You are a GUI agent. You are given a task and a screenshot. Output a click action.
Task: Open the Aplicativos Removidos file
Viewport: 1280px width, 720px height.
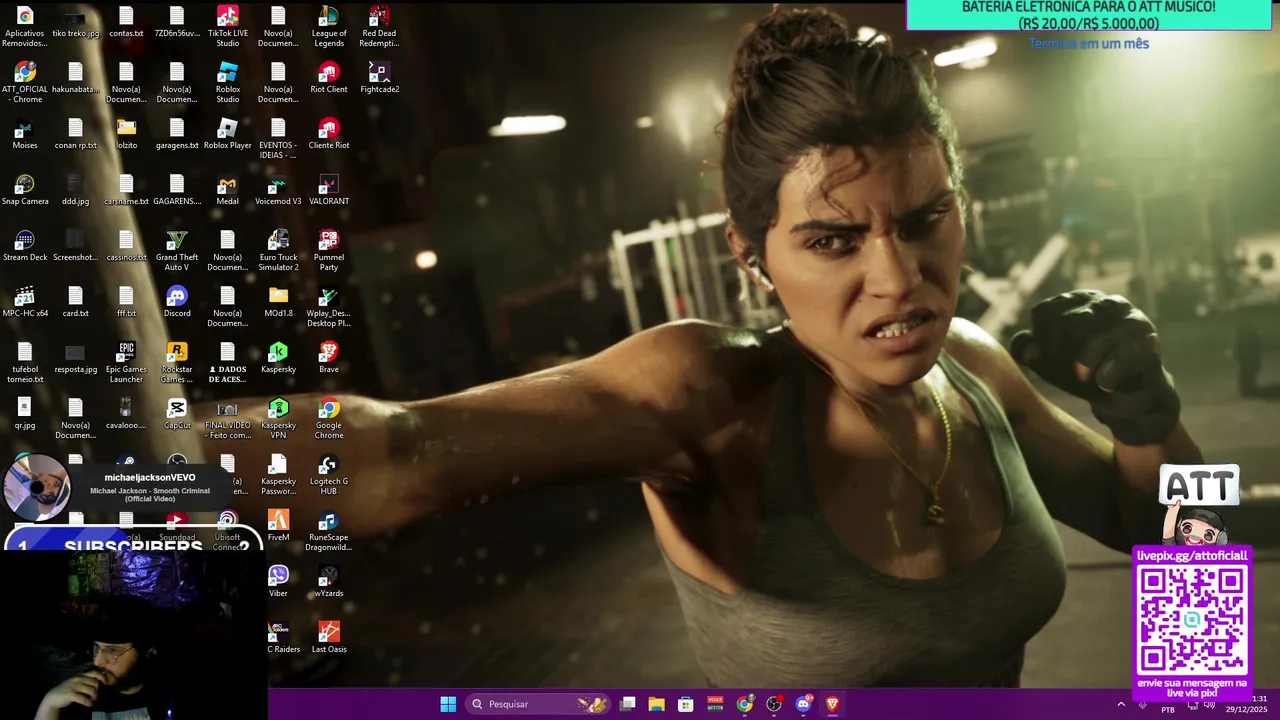[x=25, y=26]
